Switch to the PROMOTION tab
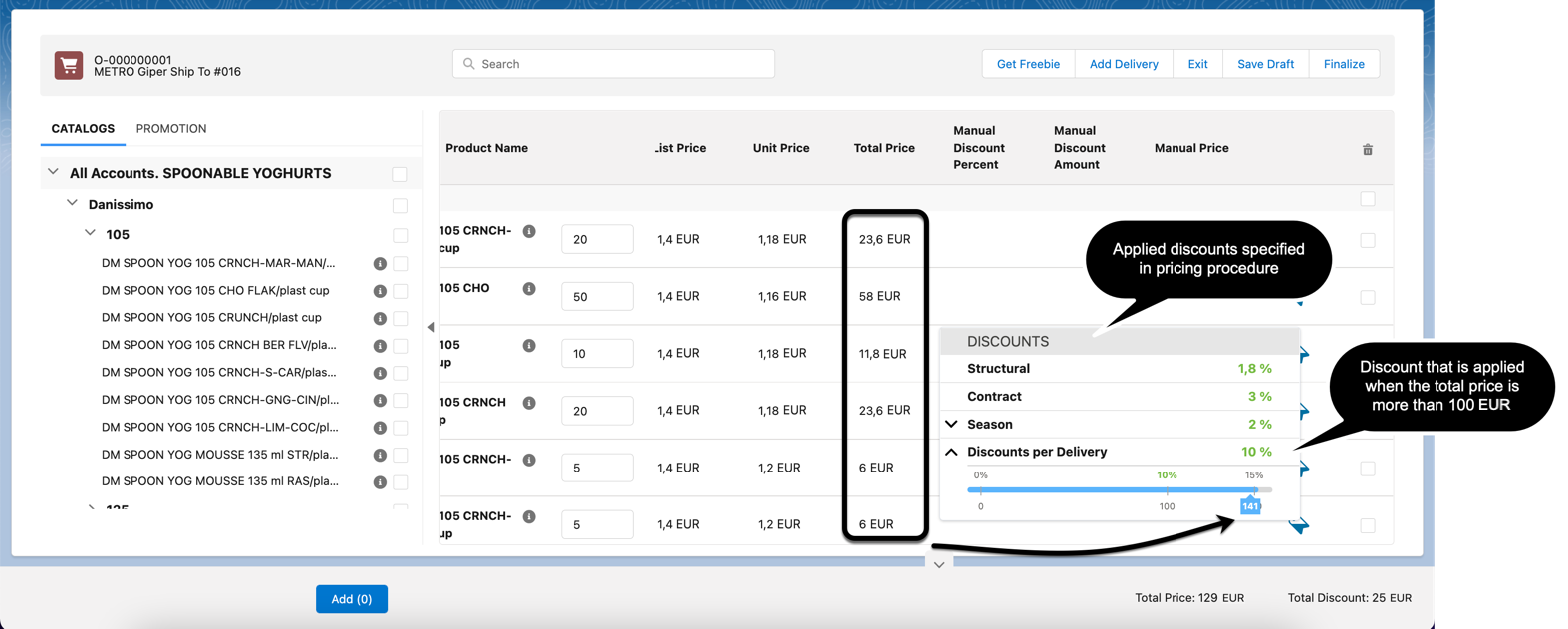This screenshot has width=1568, height=629. [171, 129]
